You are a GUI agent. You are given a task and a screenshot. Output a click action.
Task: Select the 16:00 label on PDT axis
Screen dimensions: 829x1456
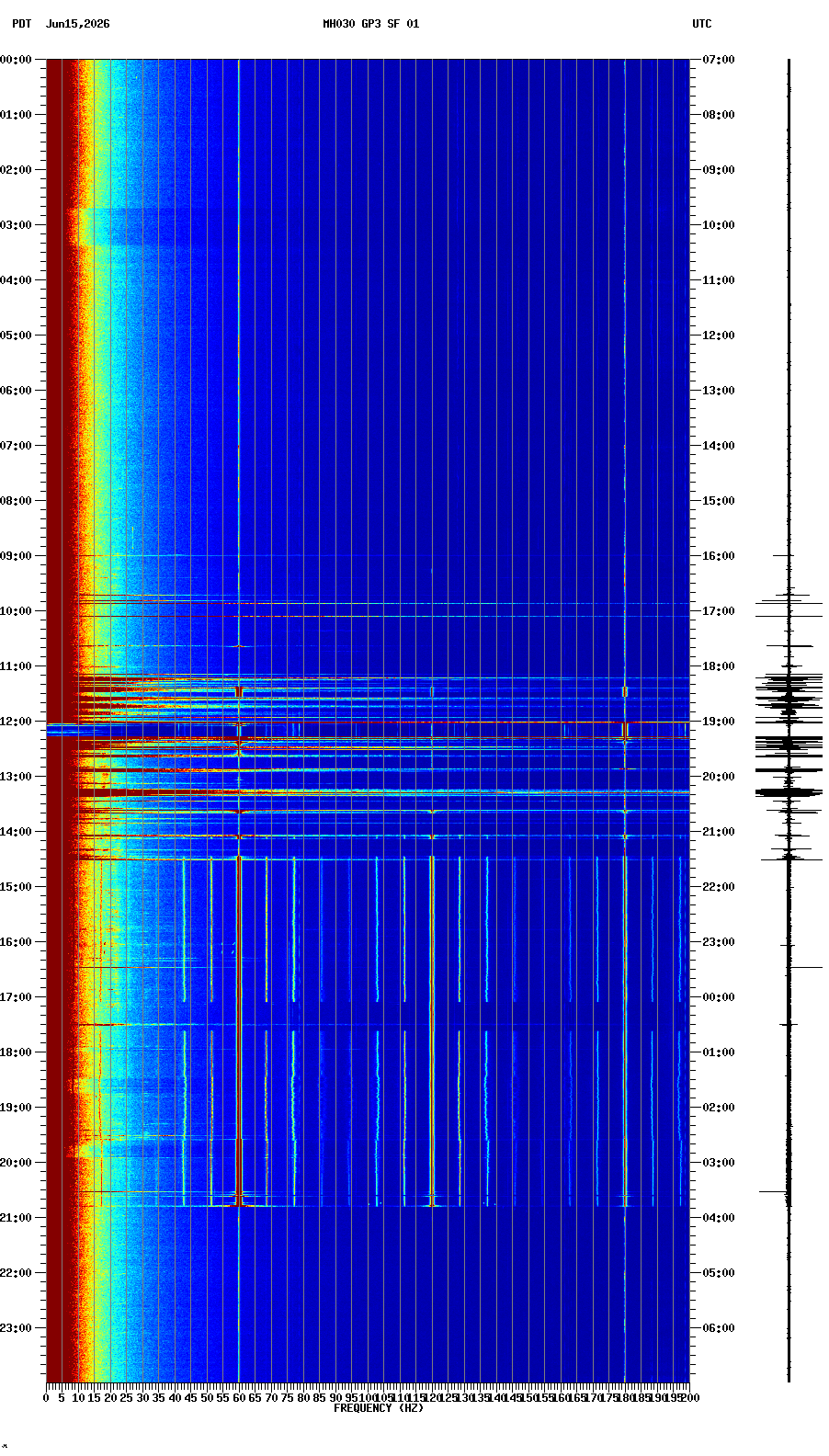pos(16,942)
